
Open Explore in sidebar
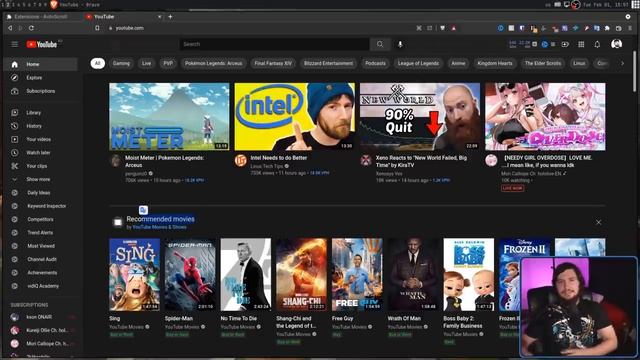[40, 78]
